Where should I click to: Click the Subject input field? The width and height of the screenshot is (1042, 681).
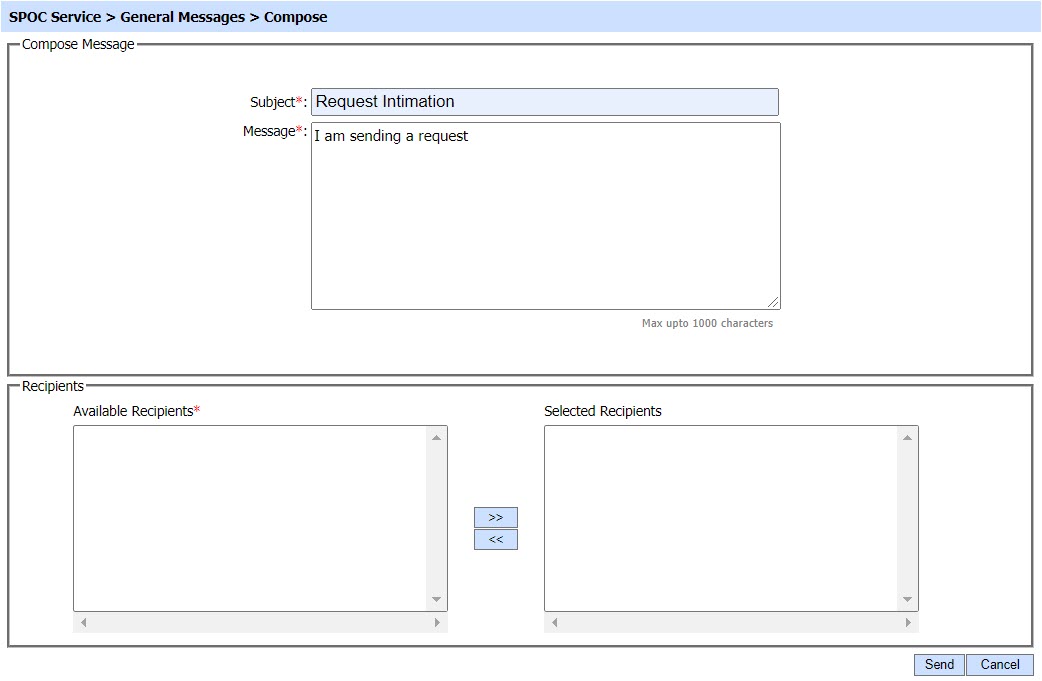[544, 102]
